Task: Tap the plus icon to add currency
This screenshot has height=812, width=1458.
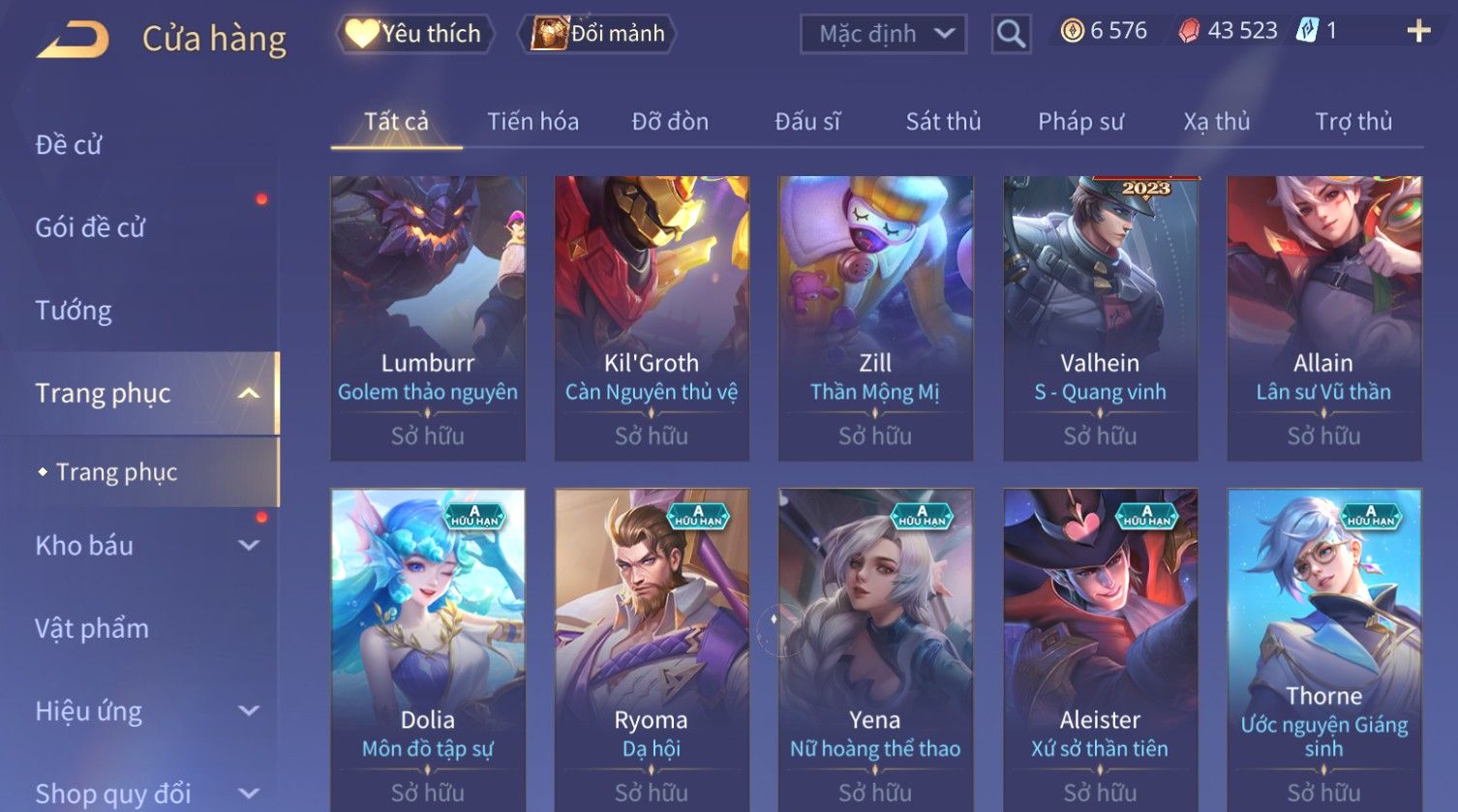Action: point(1418,32)
